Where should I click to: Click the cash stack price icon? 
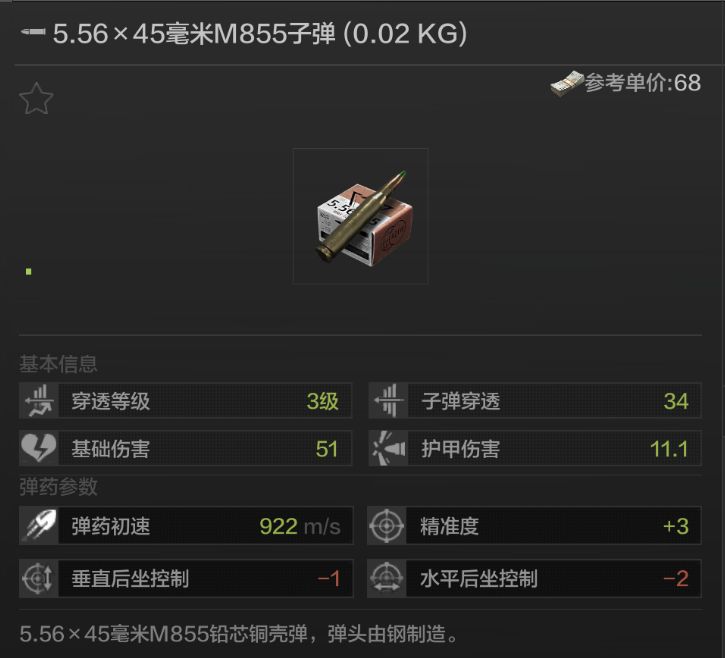567,84
